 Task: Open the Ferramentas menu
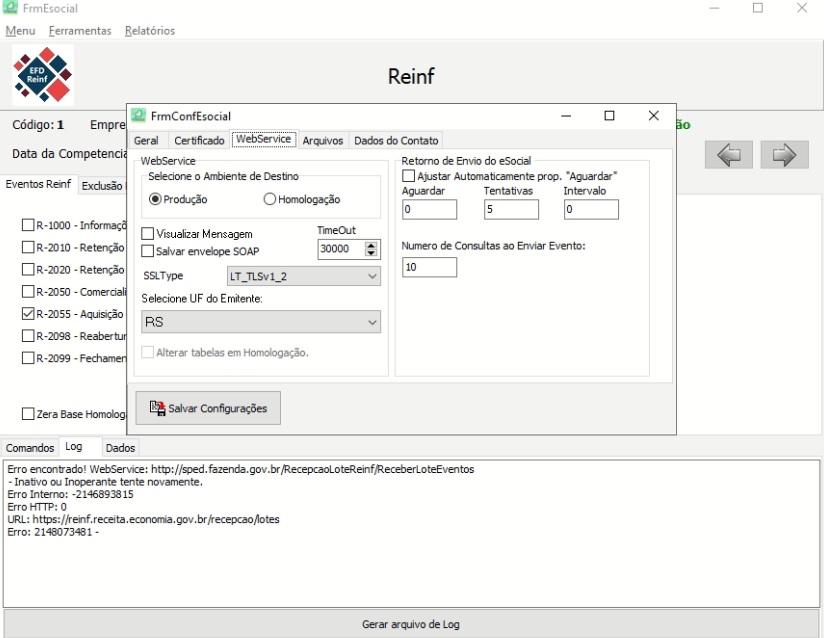pyautogui.click(x=80, y=30)
